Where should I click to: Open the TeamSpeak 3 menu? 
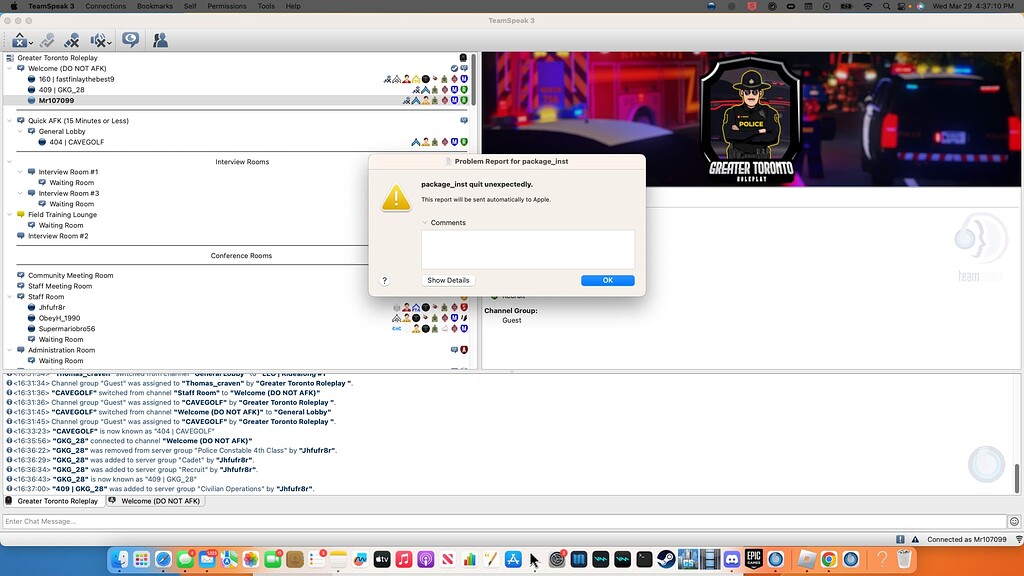(51, 6)
